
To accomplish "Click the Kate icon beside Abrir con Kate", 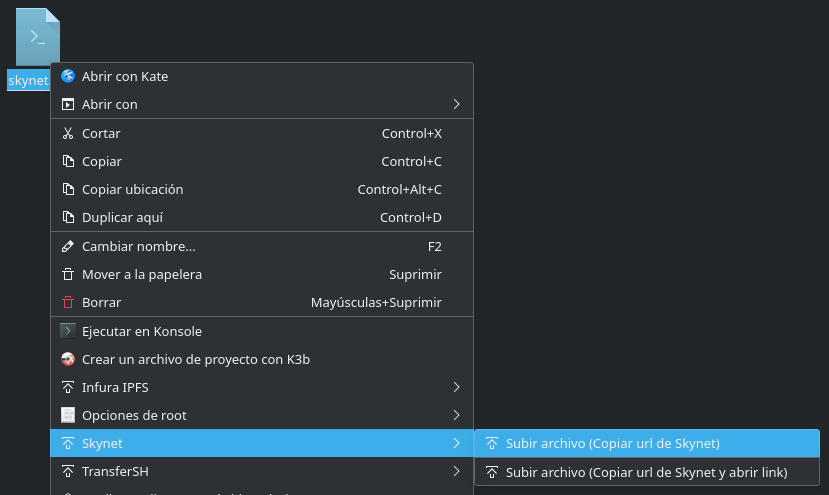I will pyautogui.click(x=68, y=76).
